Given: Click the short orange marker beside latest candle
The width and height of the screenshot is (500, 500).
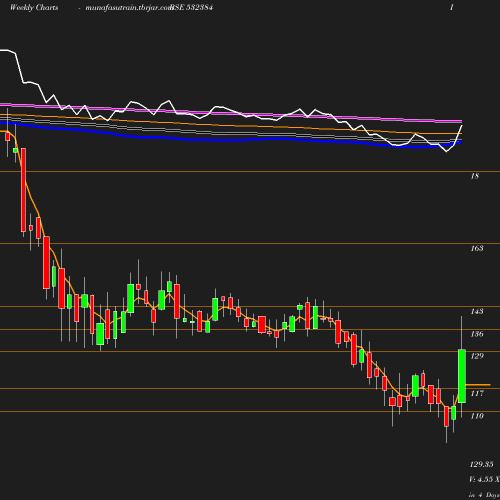Looking at the screenshot, I should [x=478, y=385].
